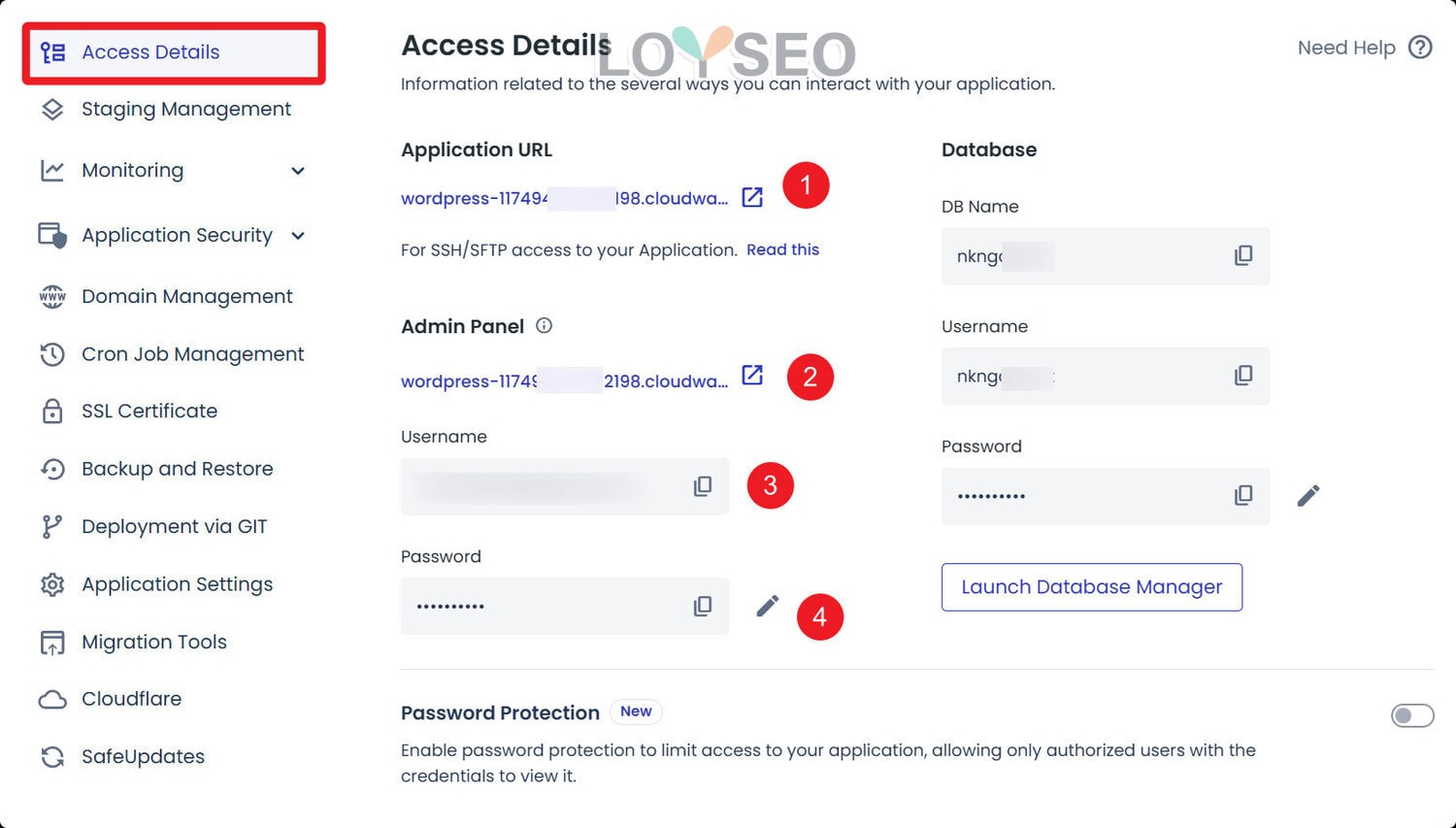The height and width of the screenshot is (828, 1456).
Task: Click the Admin Panel password field
Action: 544,607
